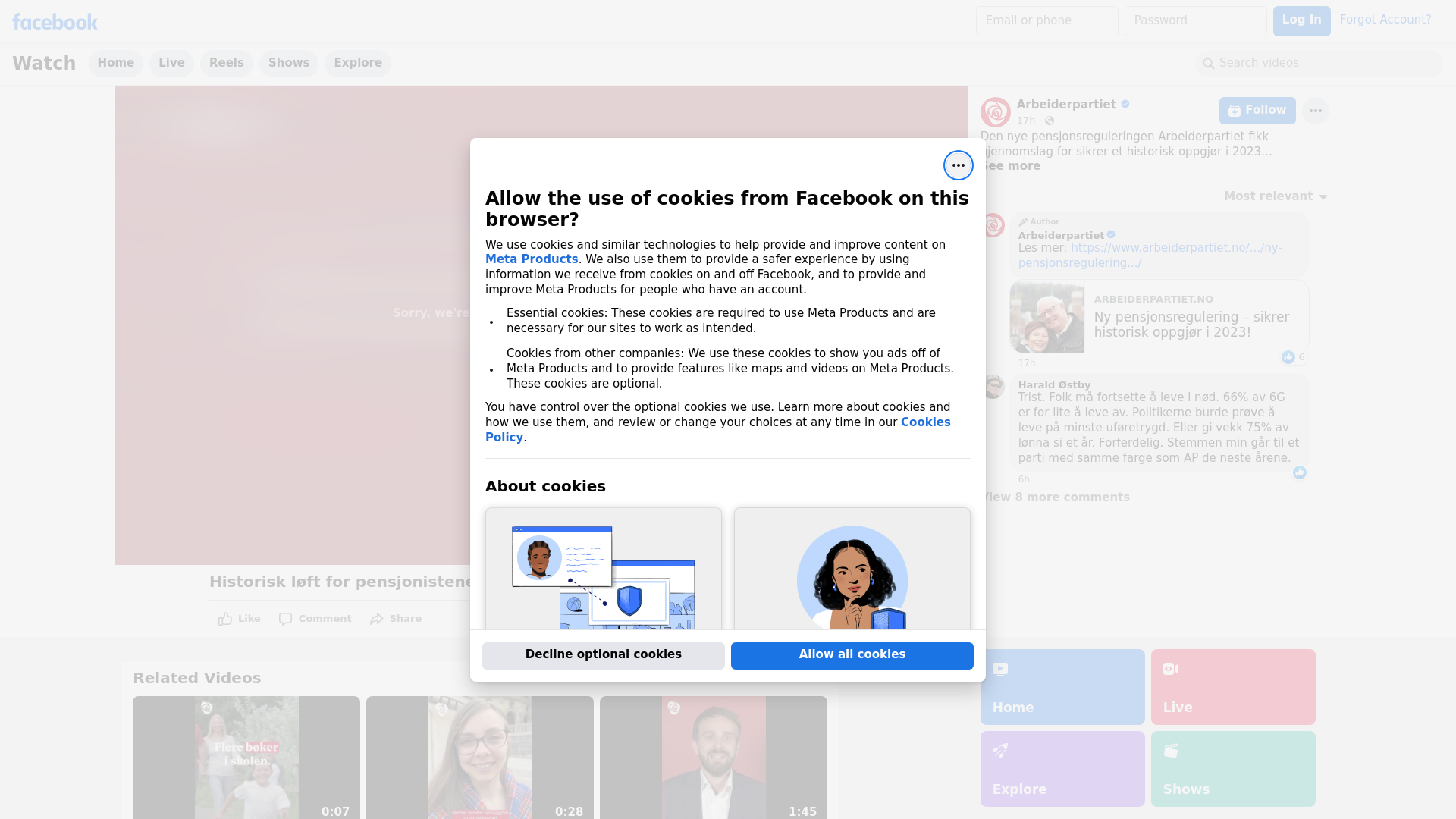Screen dimensions: 1456x819
Task: Open the related video thumbnail lasting 0:28
Action: tap(480, 758)
